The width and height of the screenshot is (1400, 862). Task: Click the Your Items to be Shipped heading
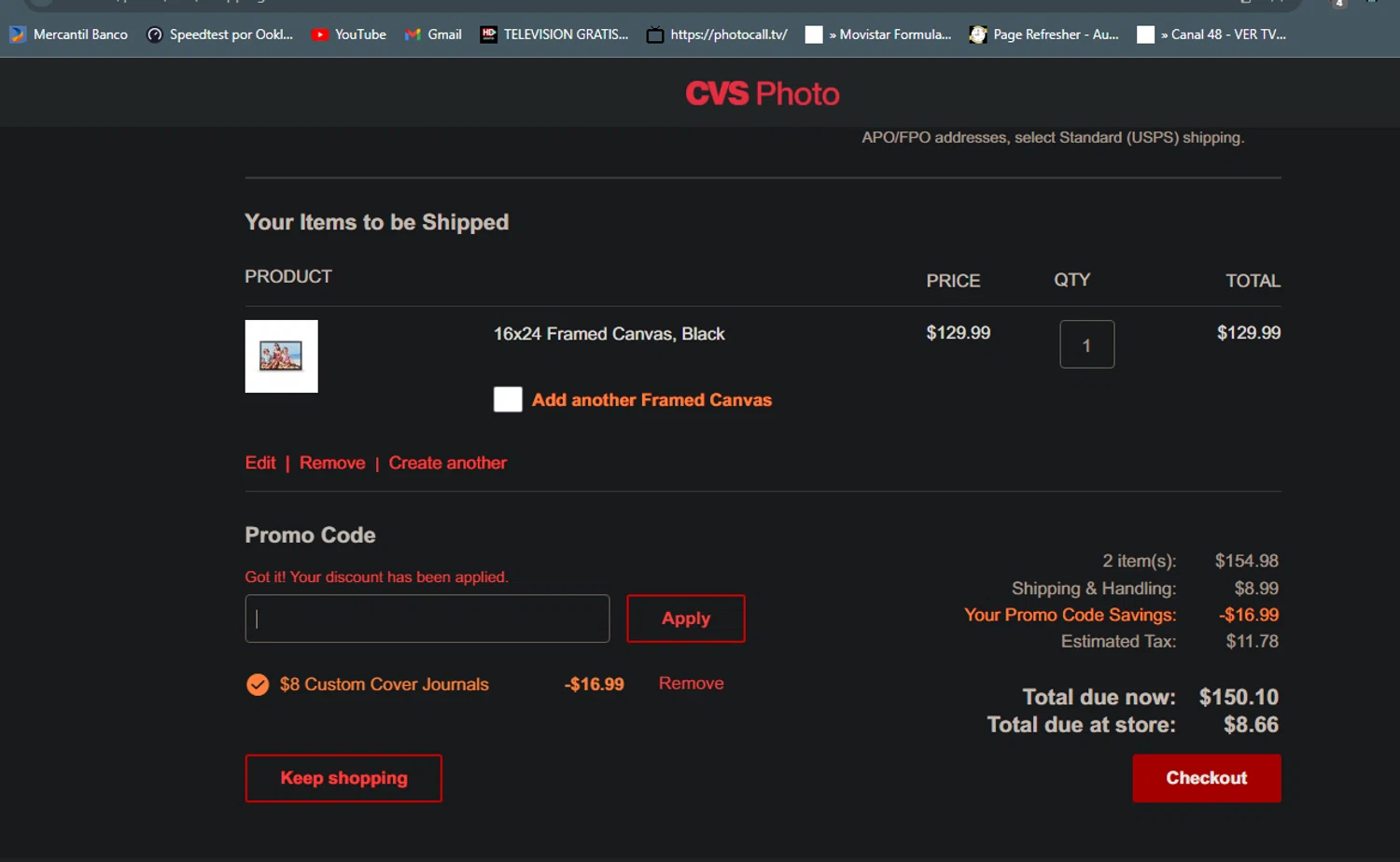[x=377, y=222]
